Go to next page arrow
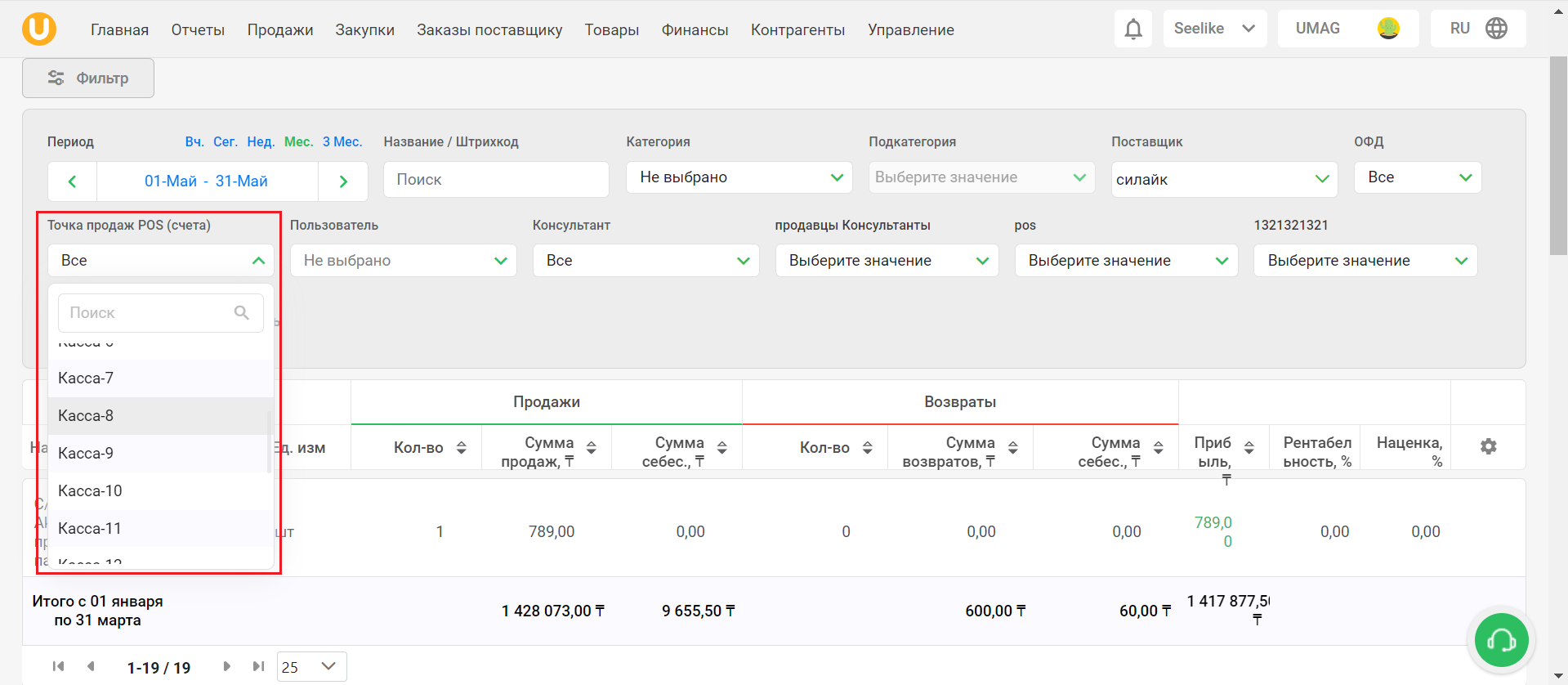 click(x=226, y=666)
